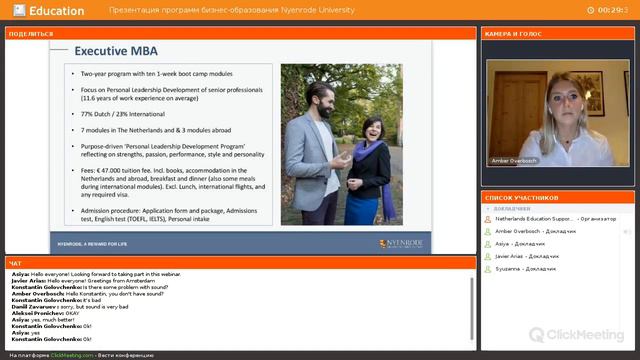Click slide bullet '77% Dutch / 23% International'
This screenshot has height=360, width=640.
point(123,114)
